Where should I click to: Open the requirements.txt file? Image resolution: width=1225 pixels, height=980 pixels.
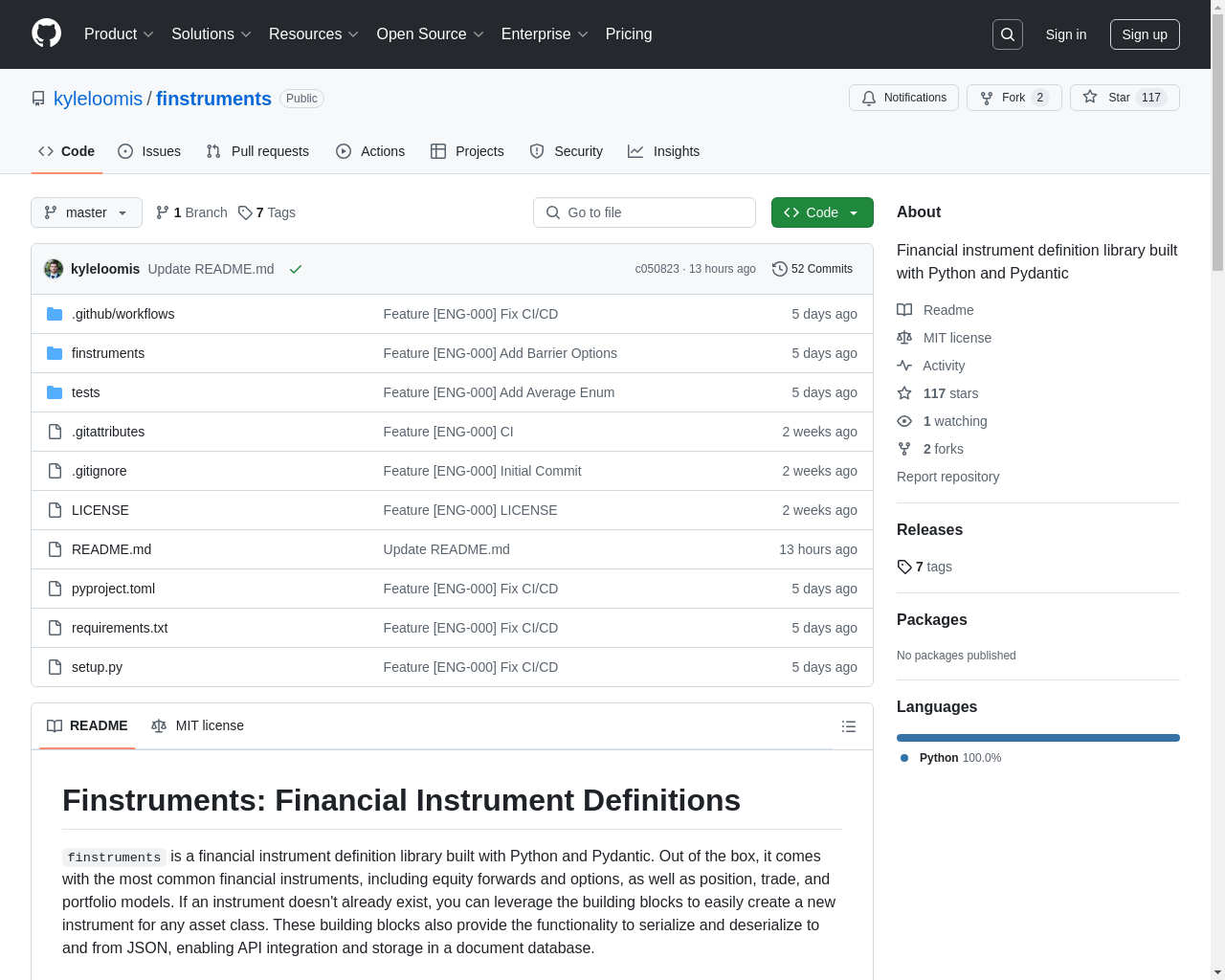(120, 628)
